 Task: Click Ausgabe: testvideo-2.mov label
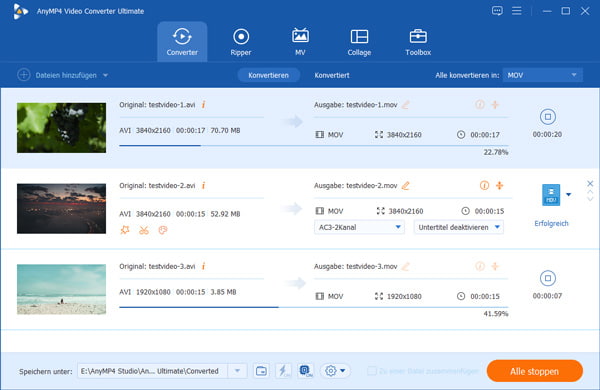355,186
